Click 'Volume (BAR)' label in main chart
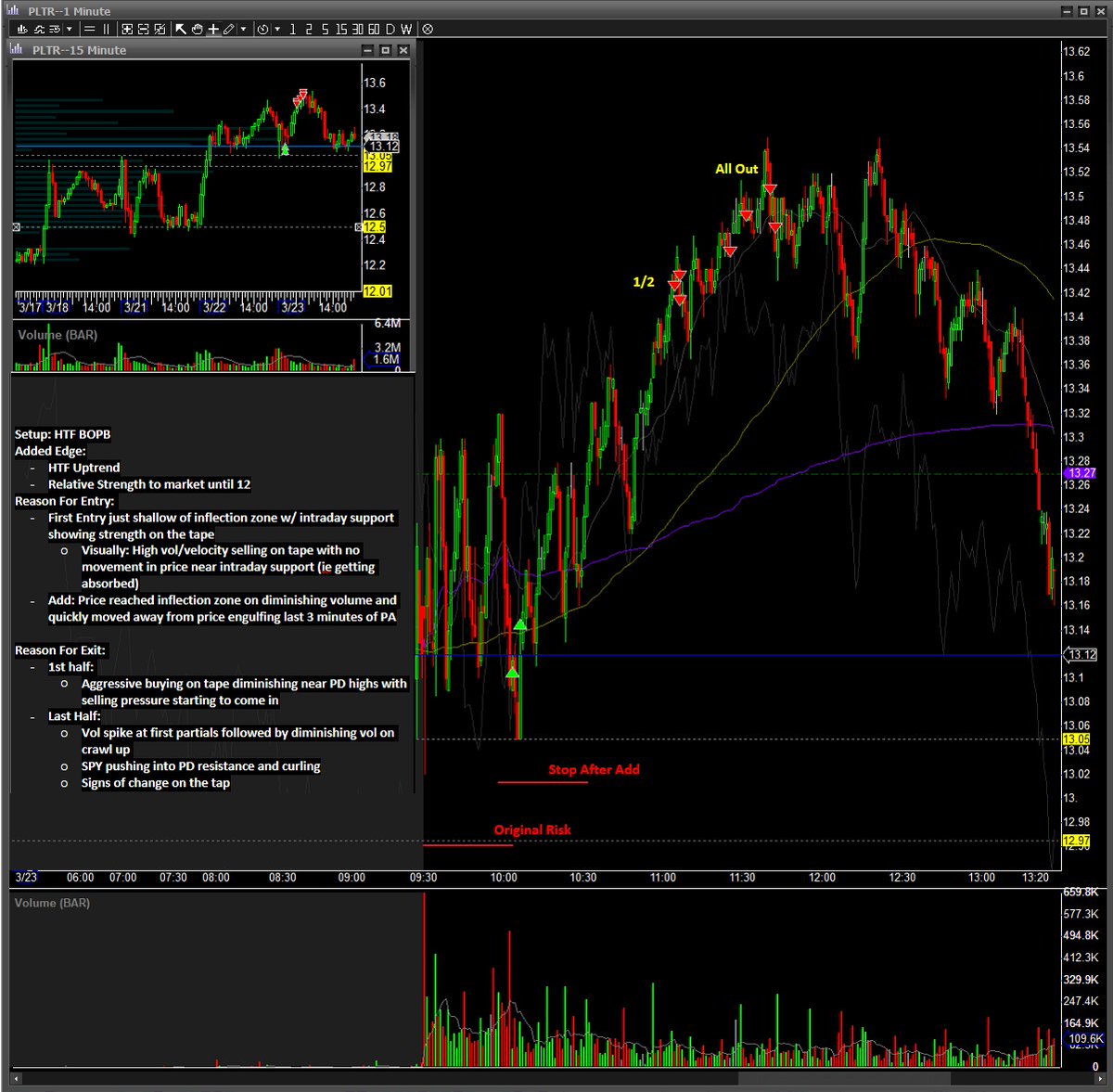 click(53, 903)
